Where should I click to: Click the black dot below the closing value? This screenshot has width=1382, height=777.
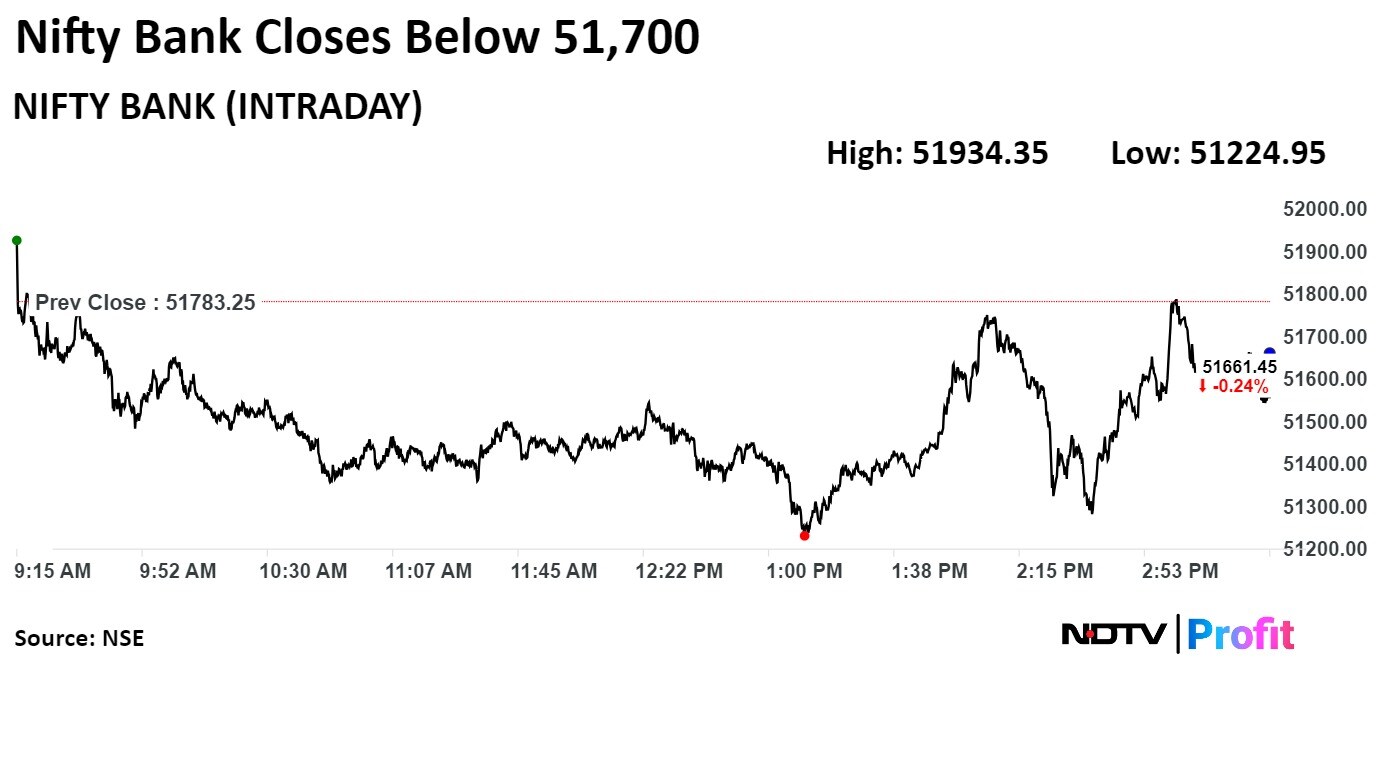(1264, 399)
